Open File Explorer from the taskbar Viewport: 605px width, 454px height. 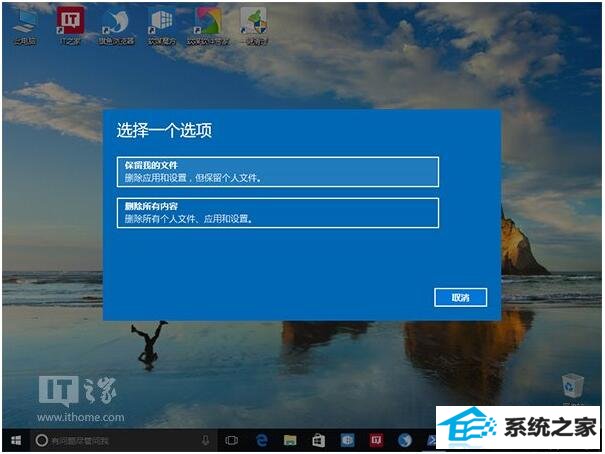coord(290,440)
